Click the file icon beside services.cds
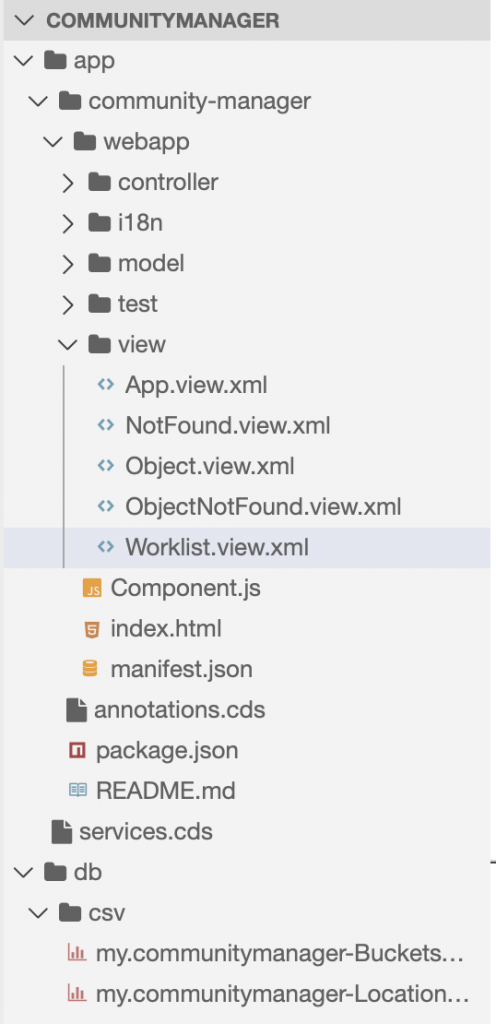The width and height of the screenshot is (496, 1024). [61, 831]
